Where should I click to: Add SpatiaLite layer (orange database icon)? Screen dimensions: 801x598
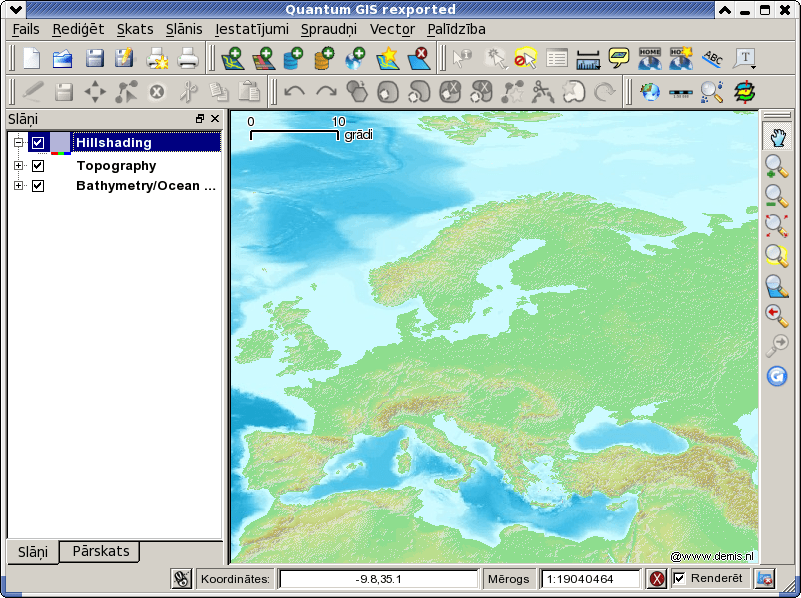(x=324, y=58)
